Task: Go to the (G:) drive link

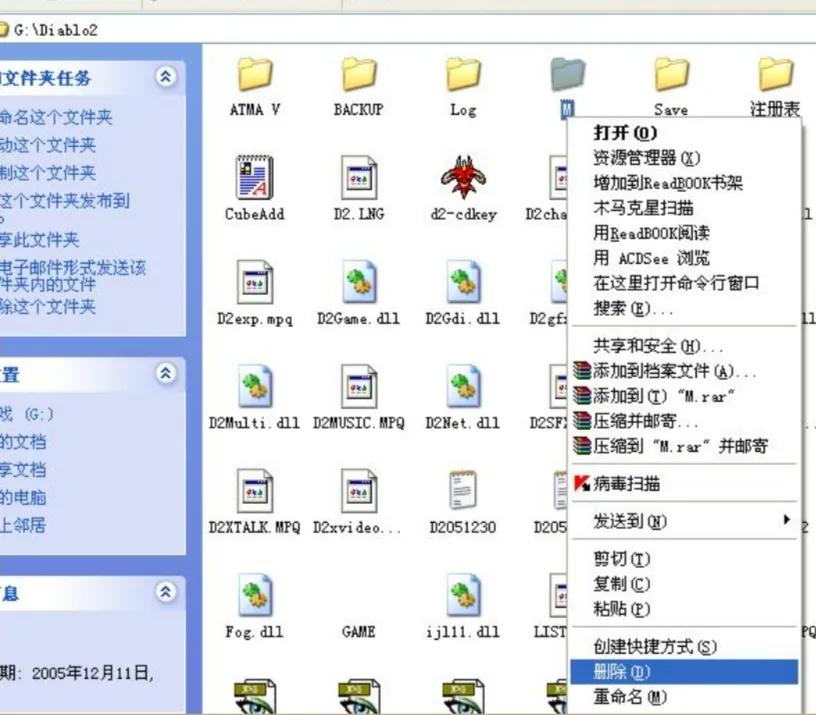Action: click(27, 414)
